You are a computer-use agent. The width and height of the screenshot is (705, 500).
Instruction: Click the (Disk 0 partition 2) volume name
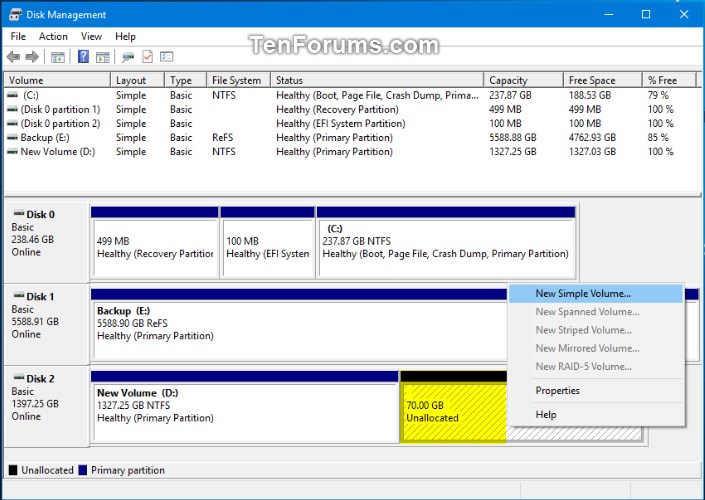click(x=60, y=123)
